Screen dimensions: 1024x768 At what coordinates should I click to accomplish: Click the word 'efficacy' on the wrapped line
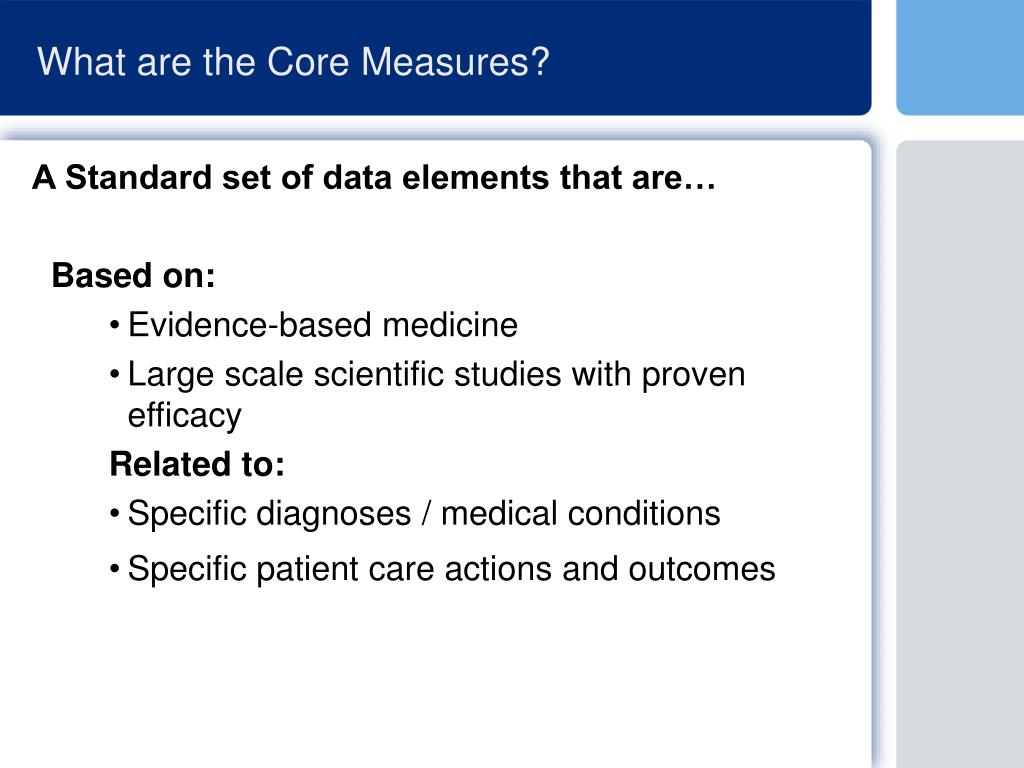click(184, 415)
